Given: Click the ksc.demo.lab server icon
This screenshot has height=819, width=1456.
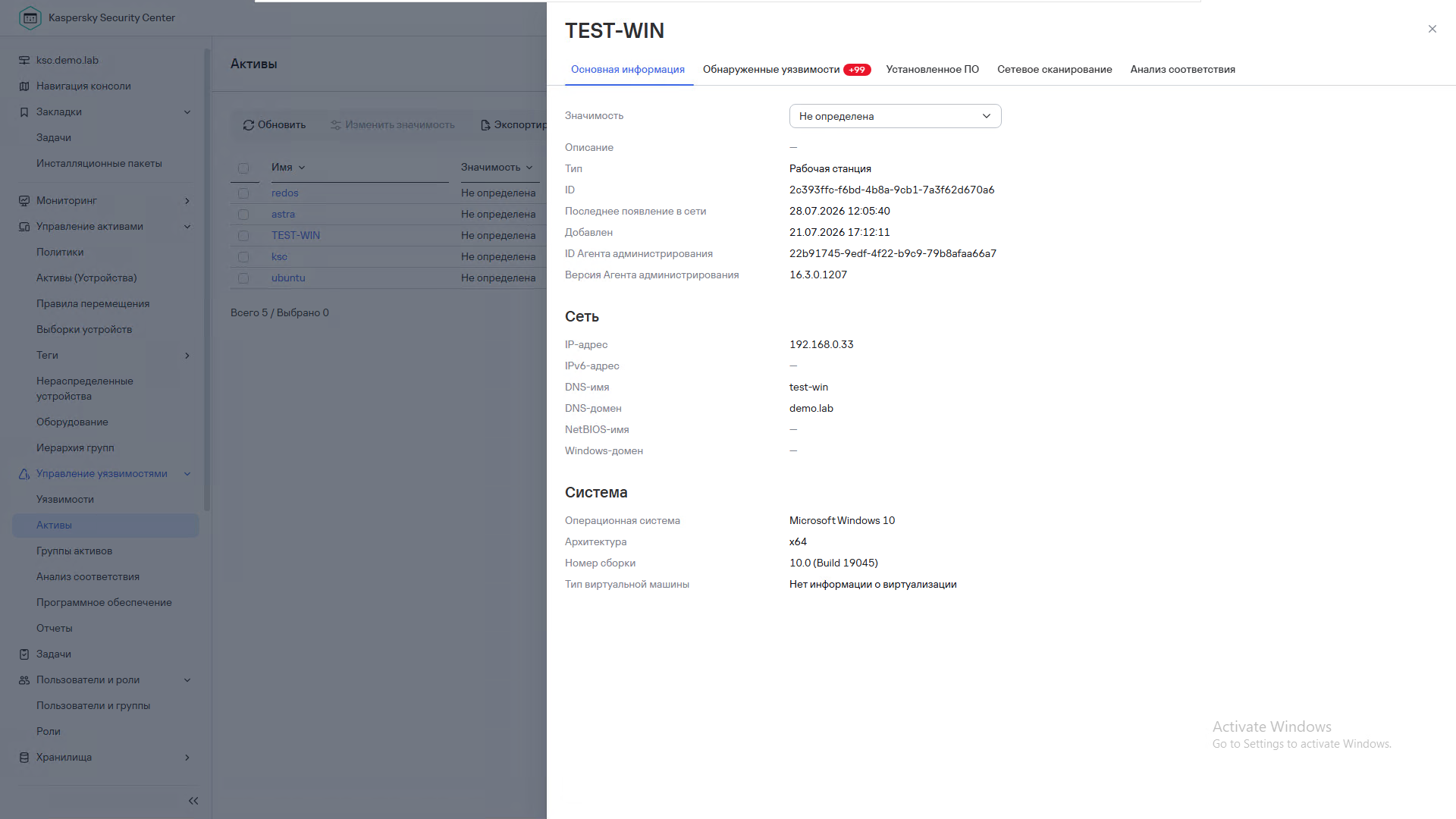Looking at the screenshot, I should click(24, 61).
